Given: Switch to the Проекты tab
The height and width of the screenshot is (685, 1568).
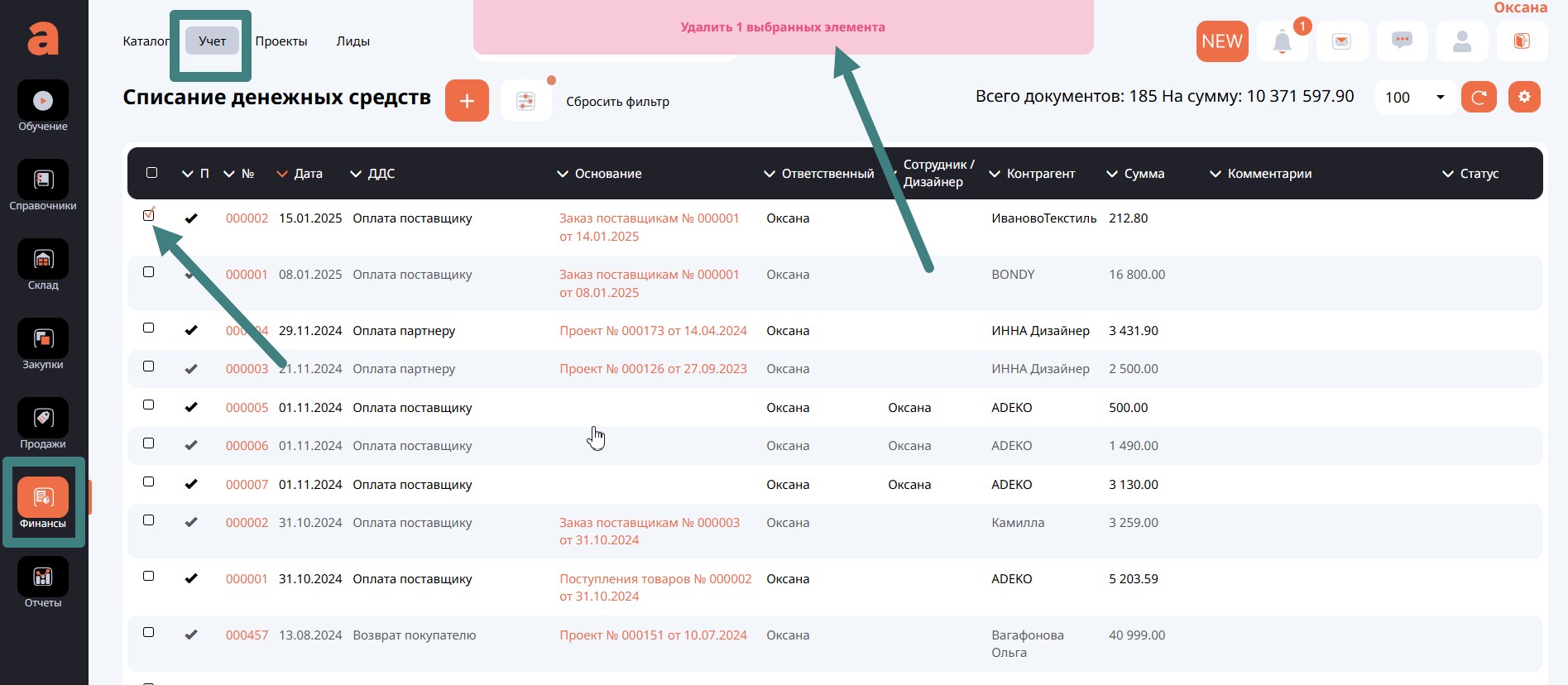Looking at the screenshot, I should tap(281, 41).
